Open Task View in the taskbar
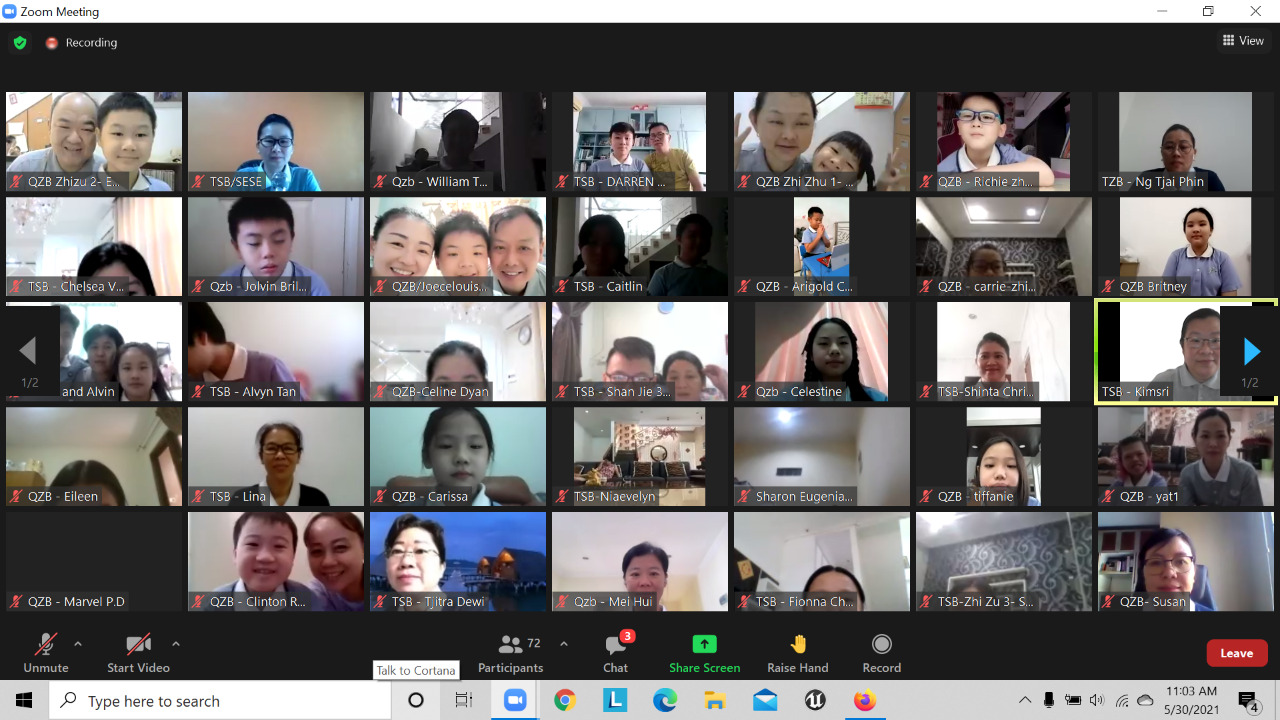 [464, 701]
